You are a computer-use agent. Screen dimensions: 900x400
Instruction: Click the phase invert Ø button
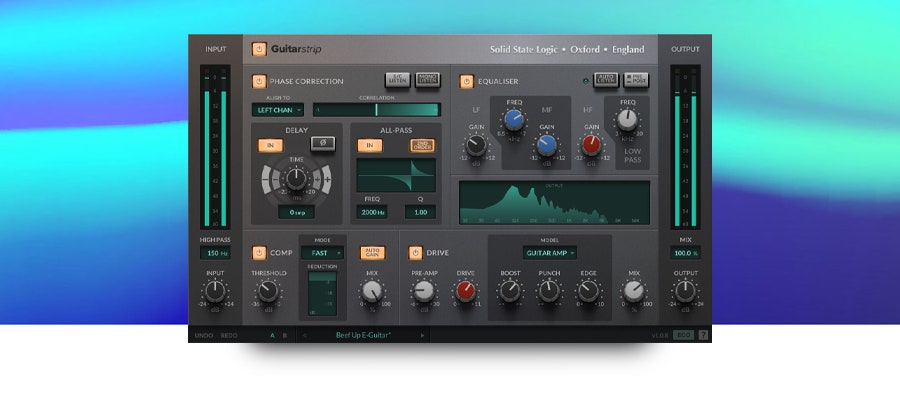(x=324, y=144)
